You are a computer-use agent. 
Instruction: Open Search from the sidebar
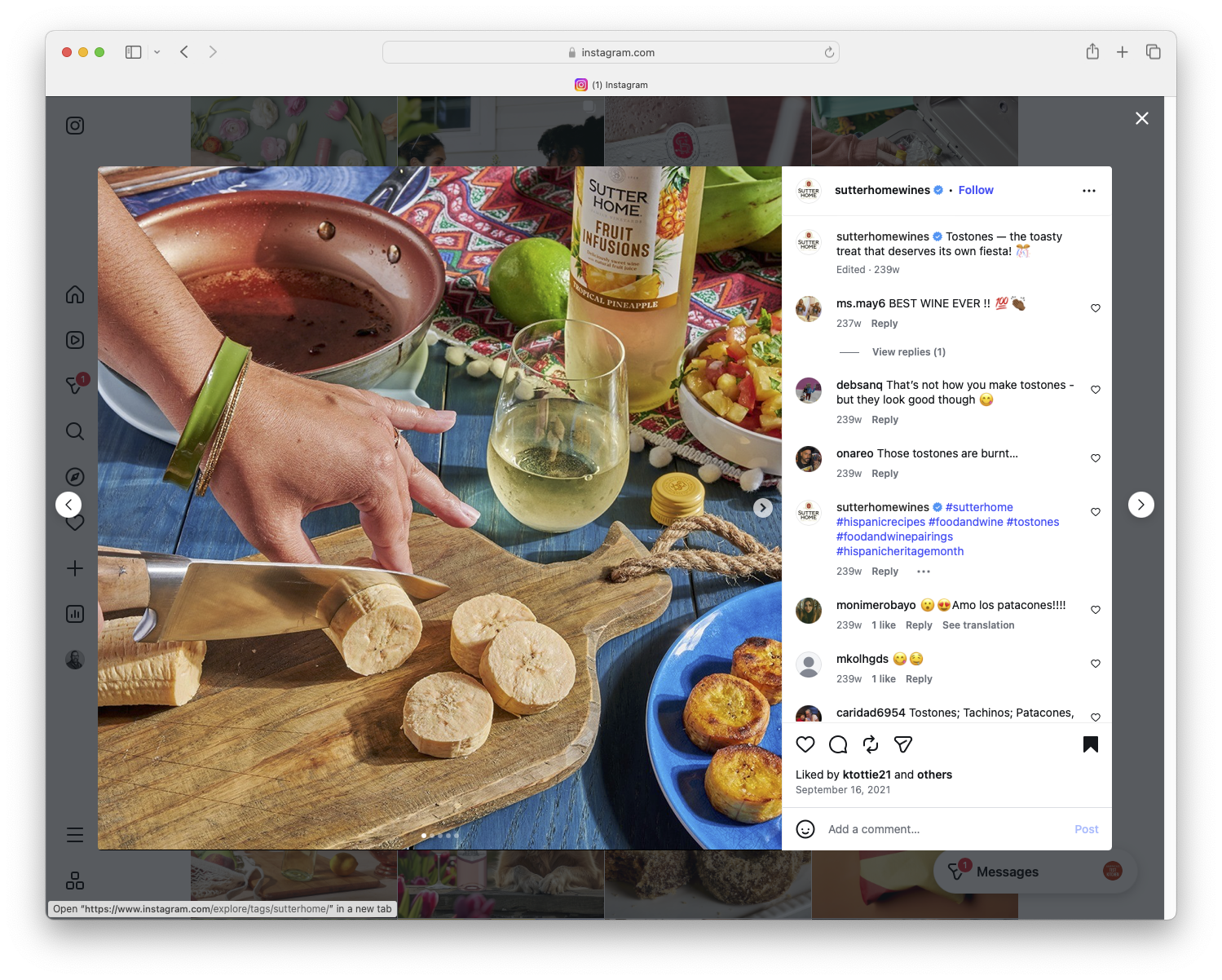[74, 430]
